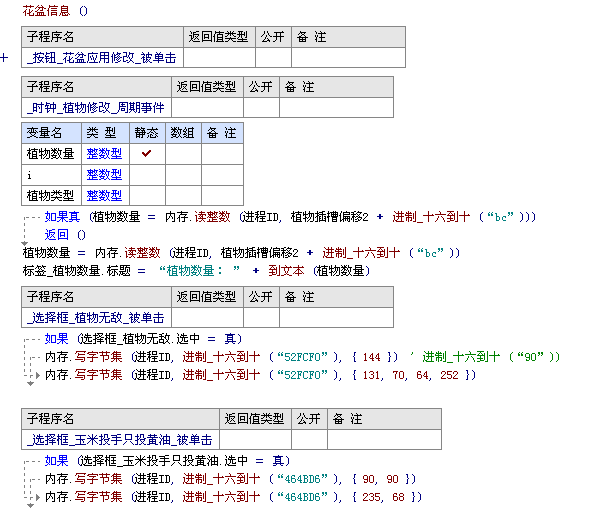Viewport: 596px width, 519px height.
Task: Click the 返回 () statement
Action: 65,235
